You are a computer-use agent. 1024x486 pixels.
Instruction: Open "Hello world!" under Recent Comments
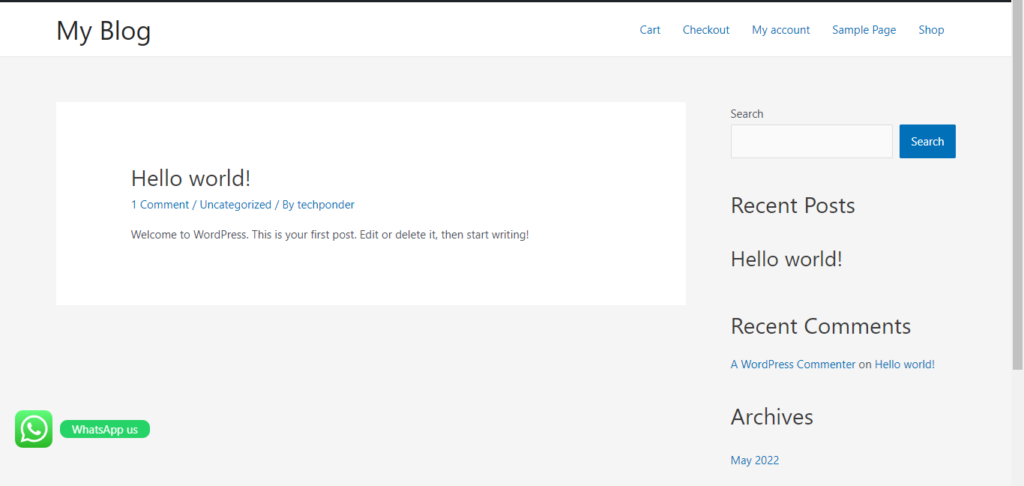coord(904,365)
